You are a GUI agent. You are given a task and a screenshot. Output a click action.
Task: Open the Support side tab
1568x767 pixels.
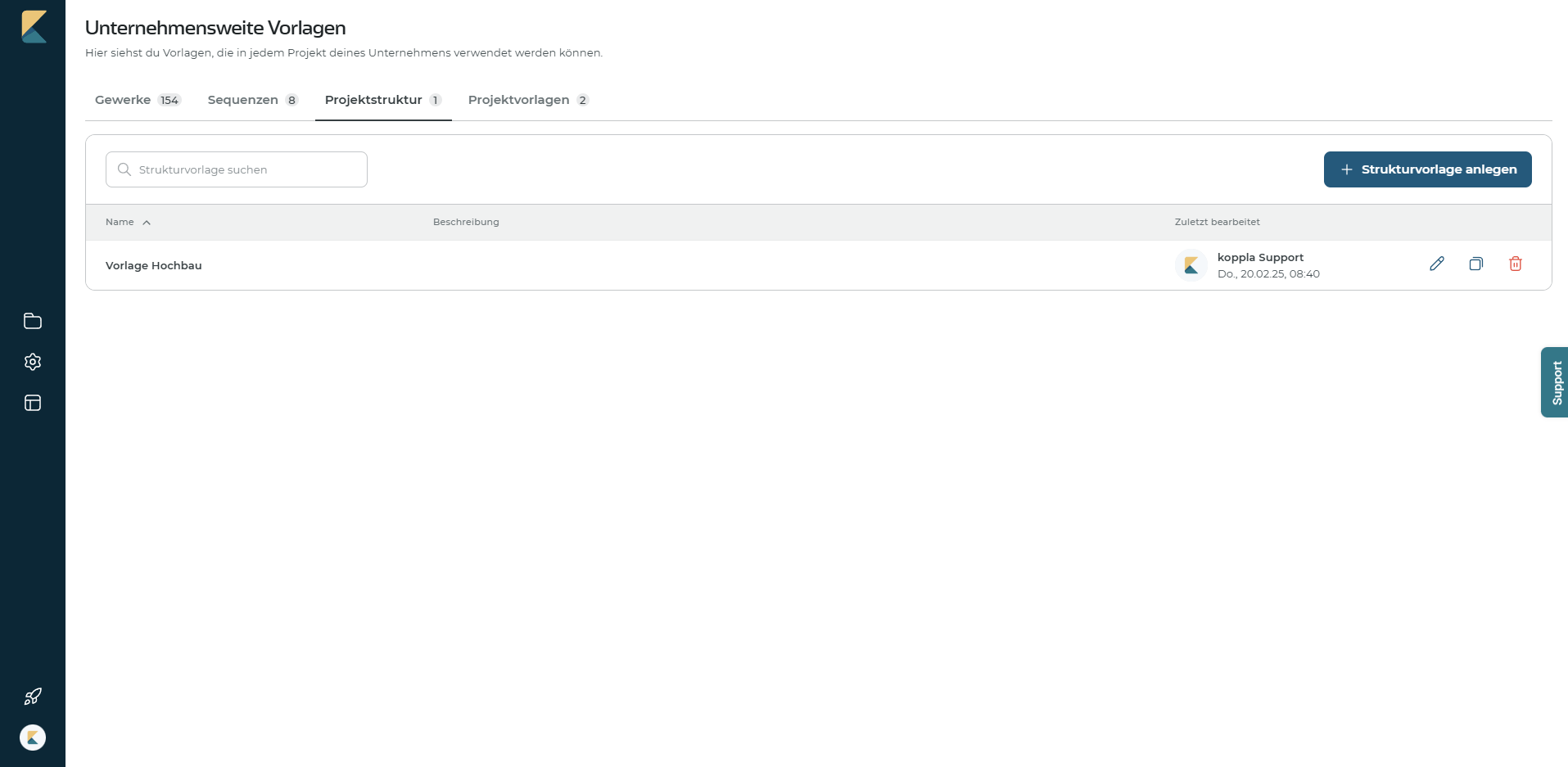(x=1554, y=382)
